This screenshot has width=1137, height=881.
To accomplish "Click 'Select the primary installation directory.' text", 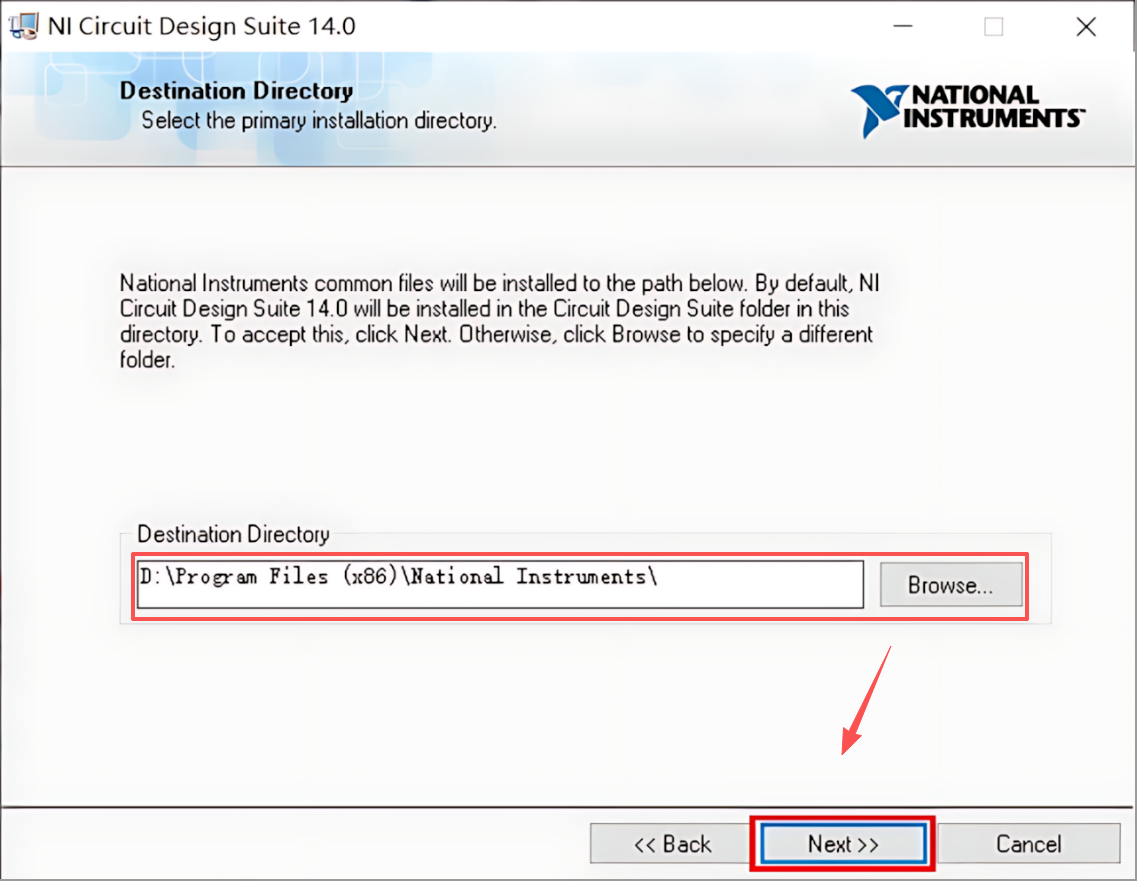I will click(318, 120).
